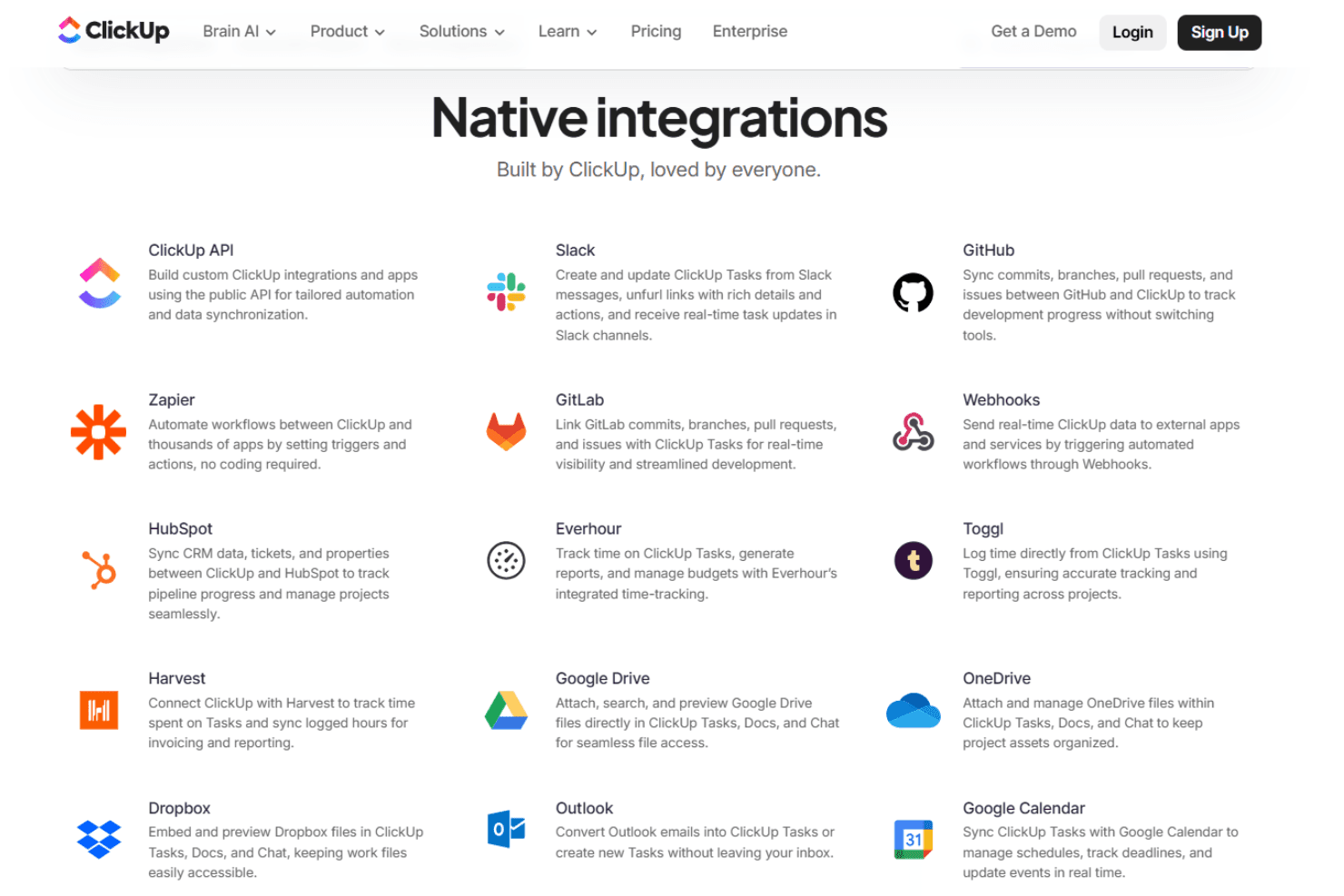Image resolution: width=1344 pixels, height=896 pixels.
Task: Click the ClickUp logo in the header
Action: pos(114,31)
